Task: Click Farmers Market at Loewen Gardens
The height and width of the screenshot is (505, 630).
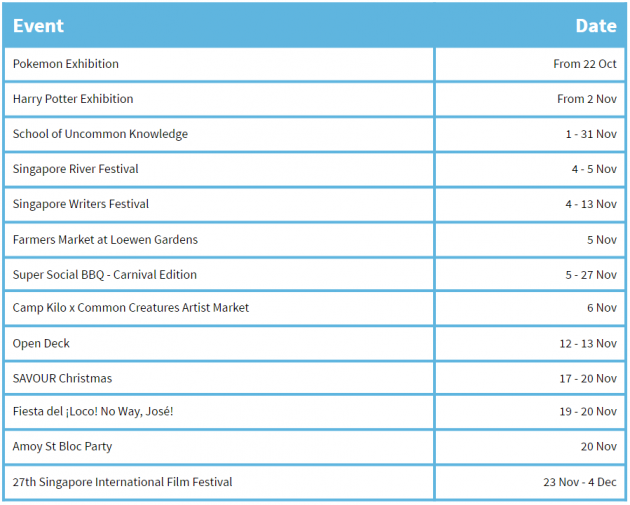Action: tap(105, 240)
